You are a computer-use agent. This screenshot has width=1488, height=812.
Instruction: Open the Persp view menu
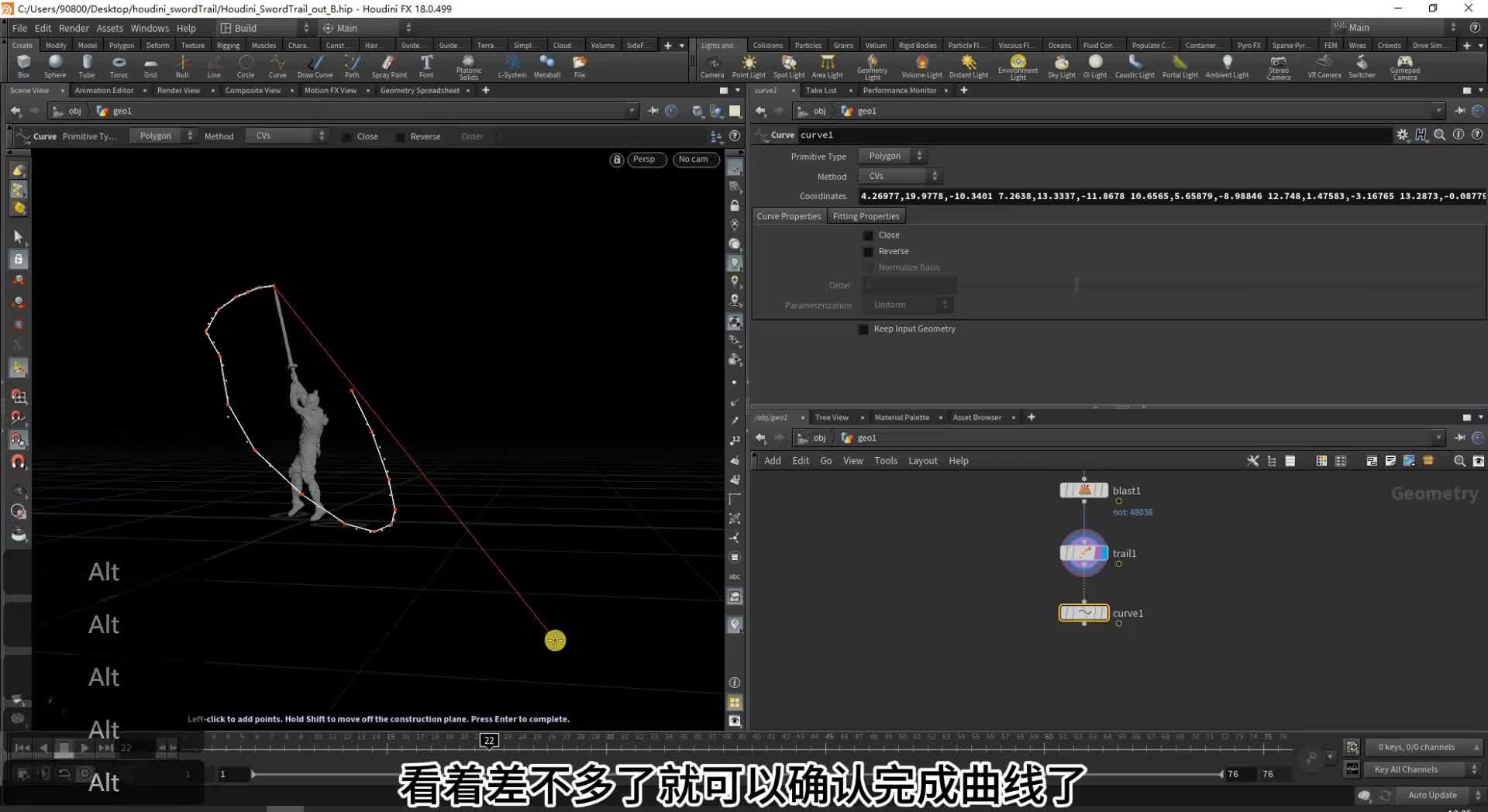coord(646,159)
